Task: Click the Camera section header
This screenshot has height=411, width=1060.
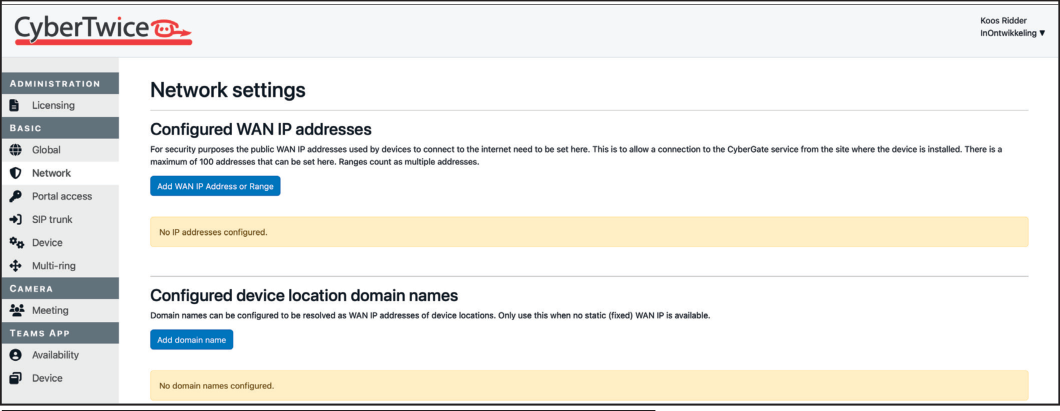Action: (60, 288)
